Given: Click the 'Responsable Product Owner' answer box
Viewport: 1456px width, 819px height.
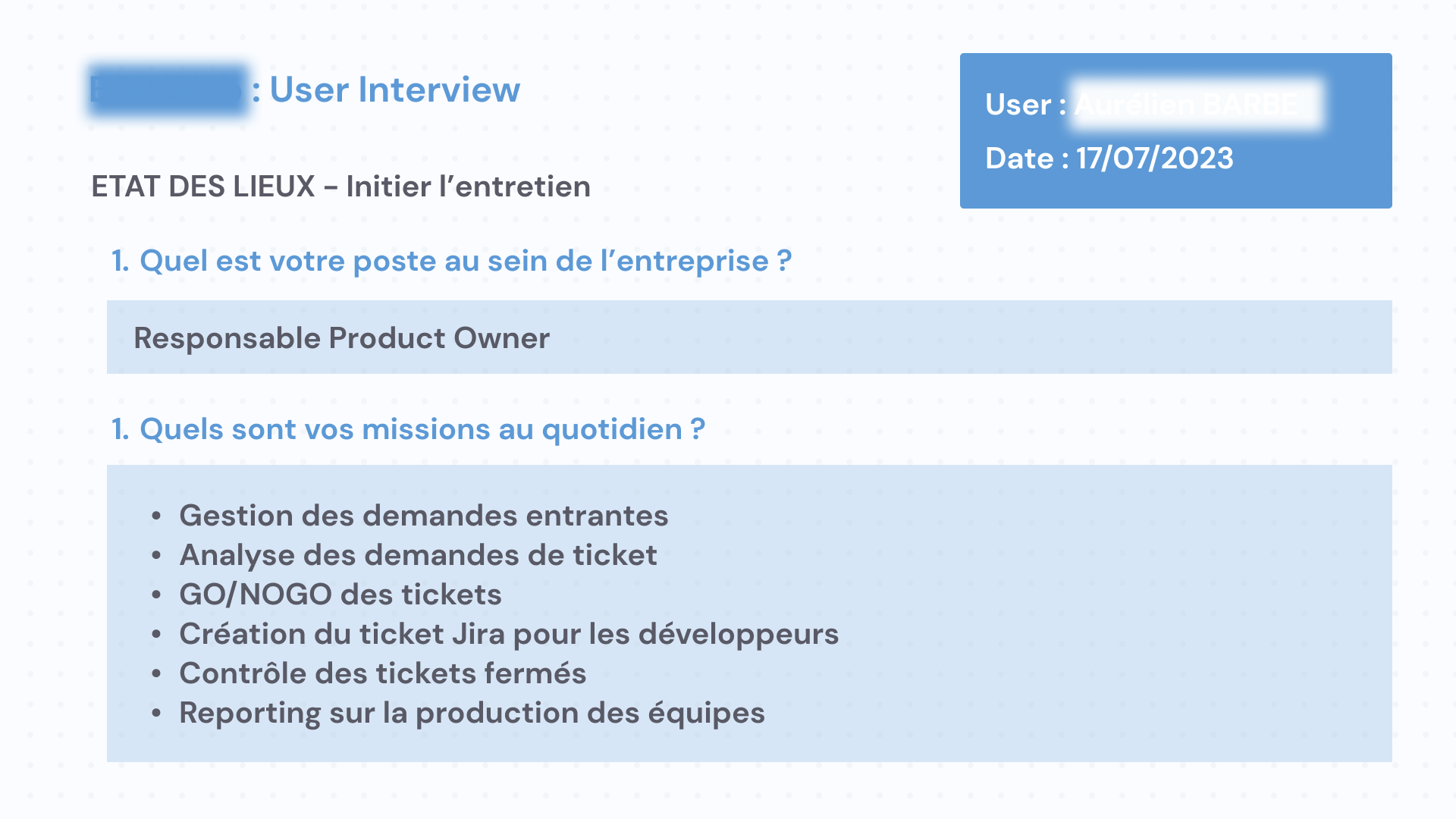Looking at the screenshot, I should pyautogui.click(x=749, y=337).
